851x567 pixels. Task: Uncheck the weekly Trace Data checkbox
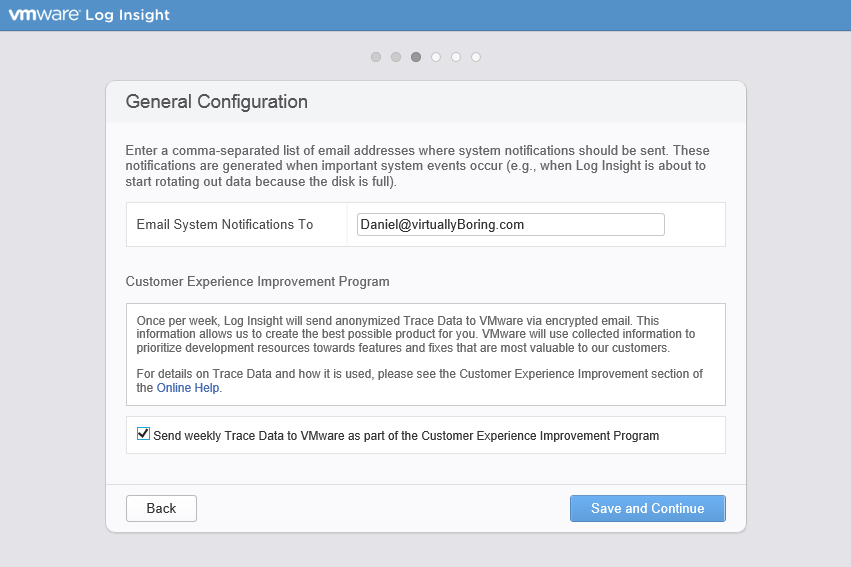point(143,434)
